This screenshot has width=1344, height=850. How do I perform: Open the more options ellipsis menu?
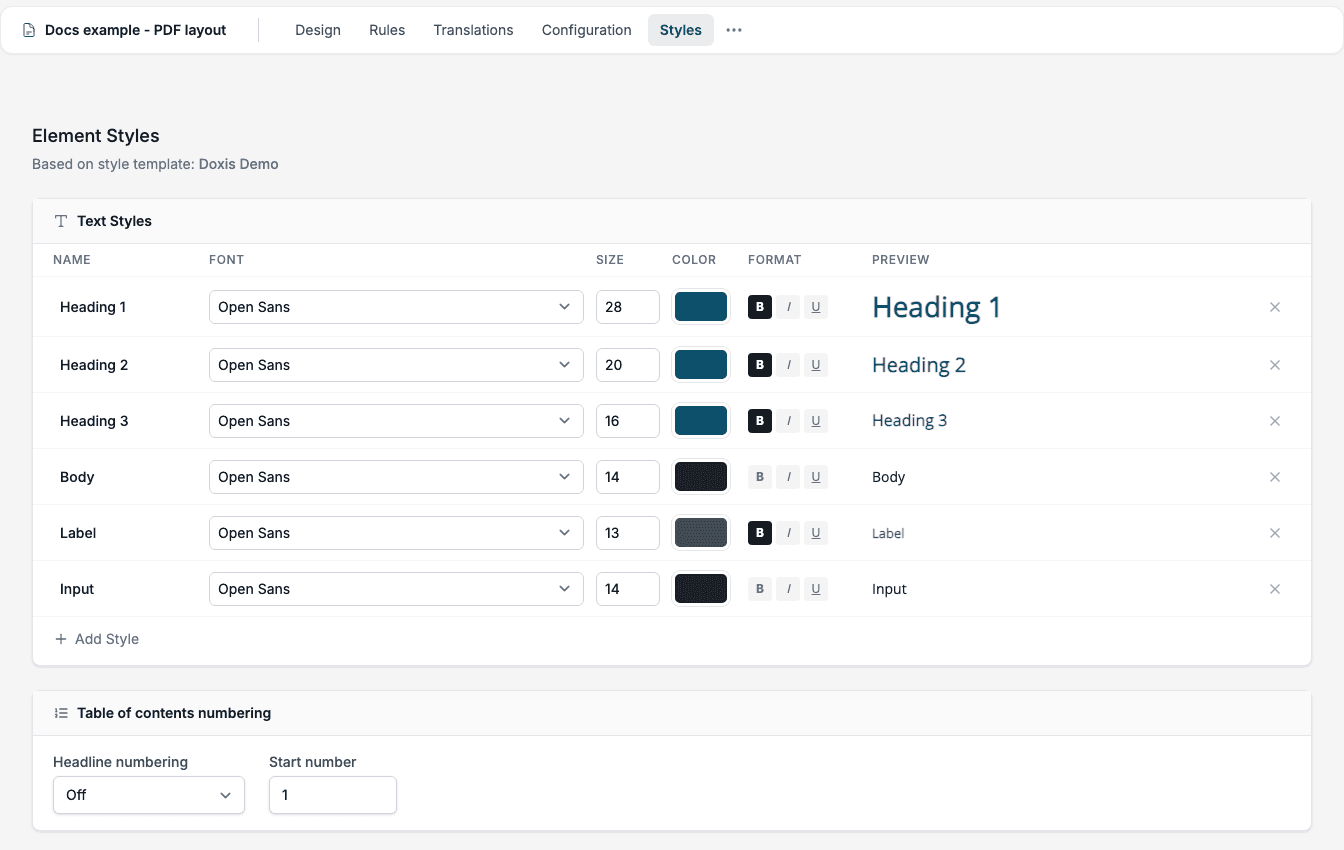click(x=734, y=30)
